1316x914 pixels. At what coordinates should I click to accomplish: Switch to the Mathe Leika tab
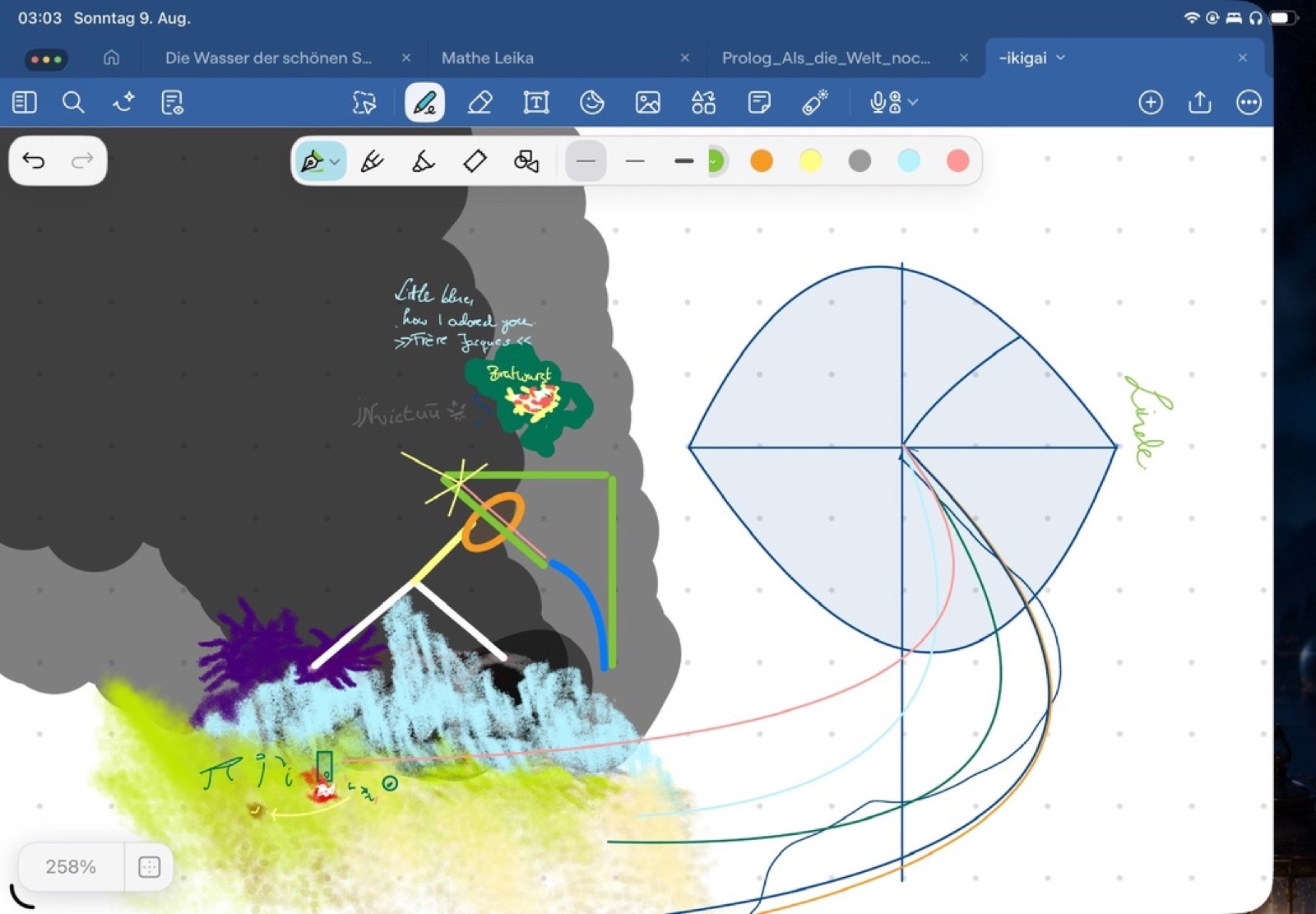(x=488, y=58)
